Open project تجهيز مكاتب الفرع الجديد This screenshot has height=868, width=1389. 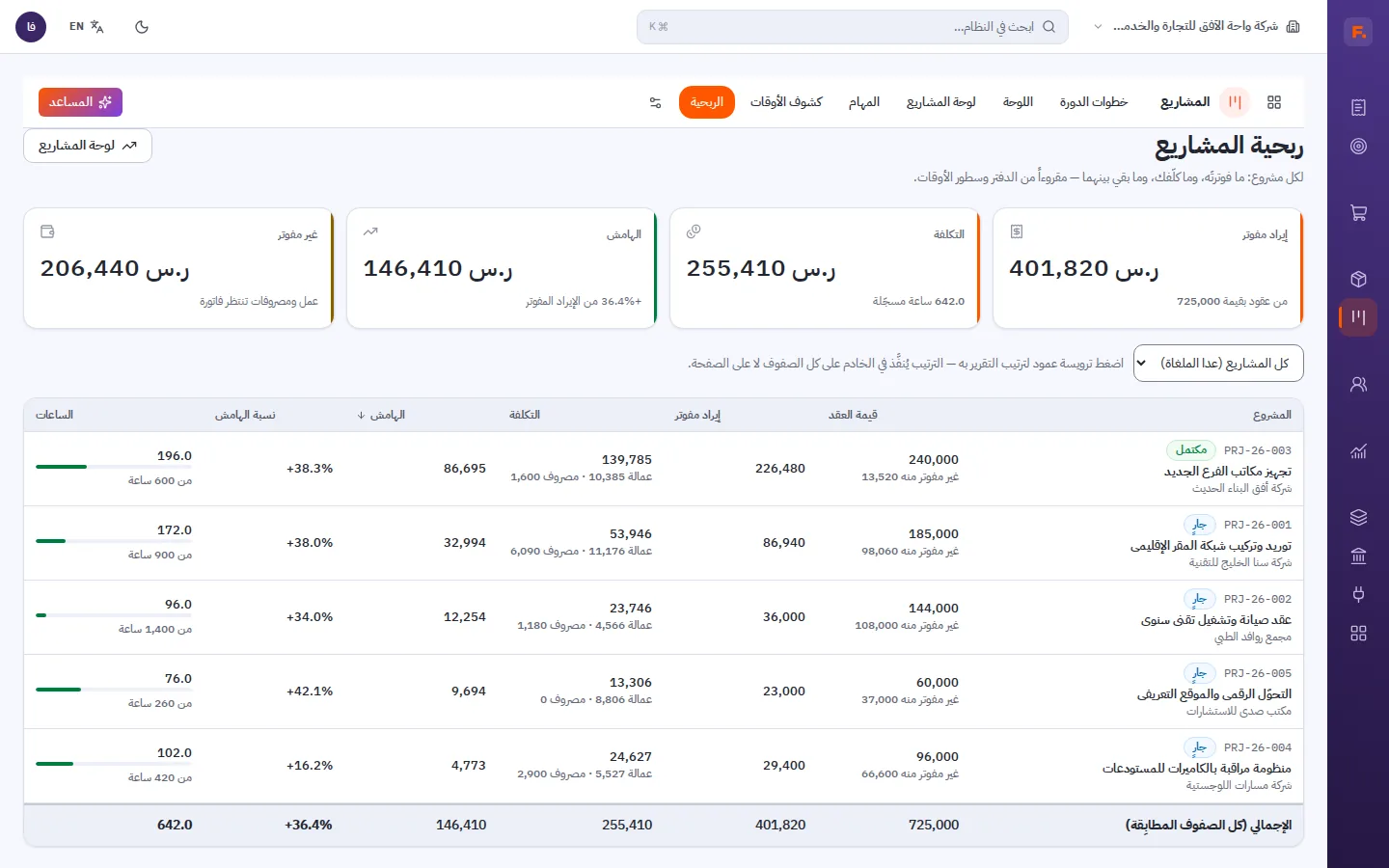[1227, 472]
